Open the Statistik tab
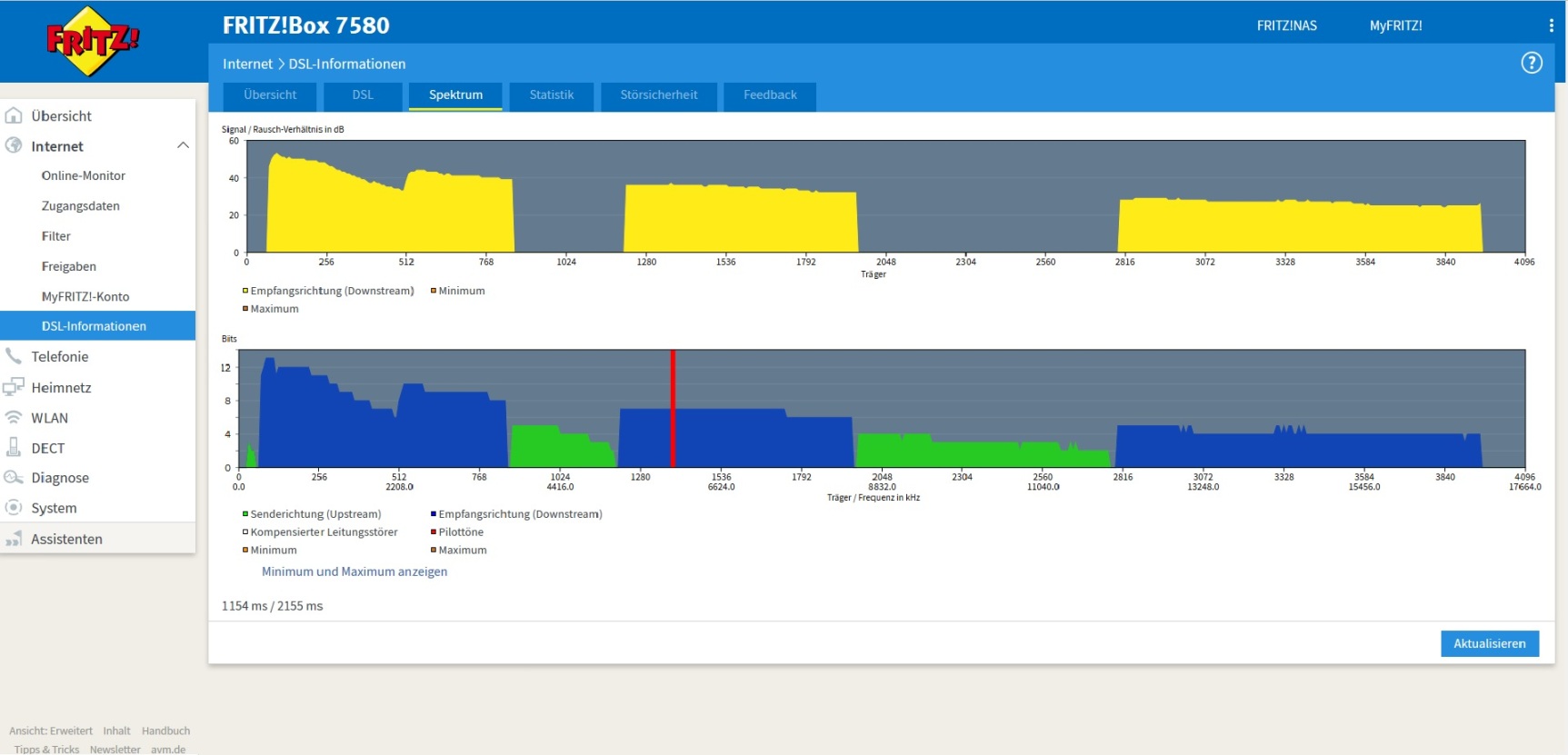Viewport: 1568px width, 755px height. (552, 95)
